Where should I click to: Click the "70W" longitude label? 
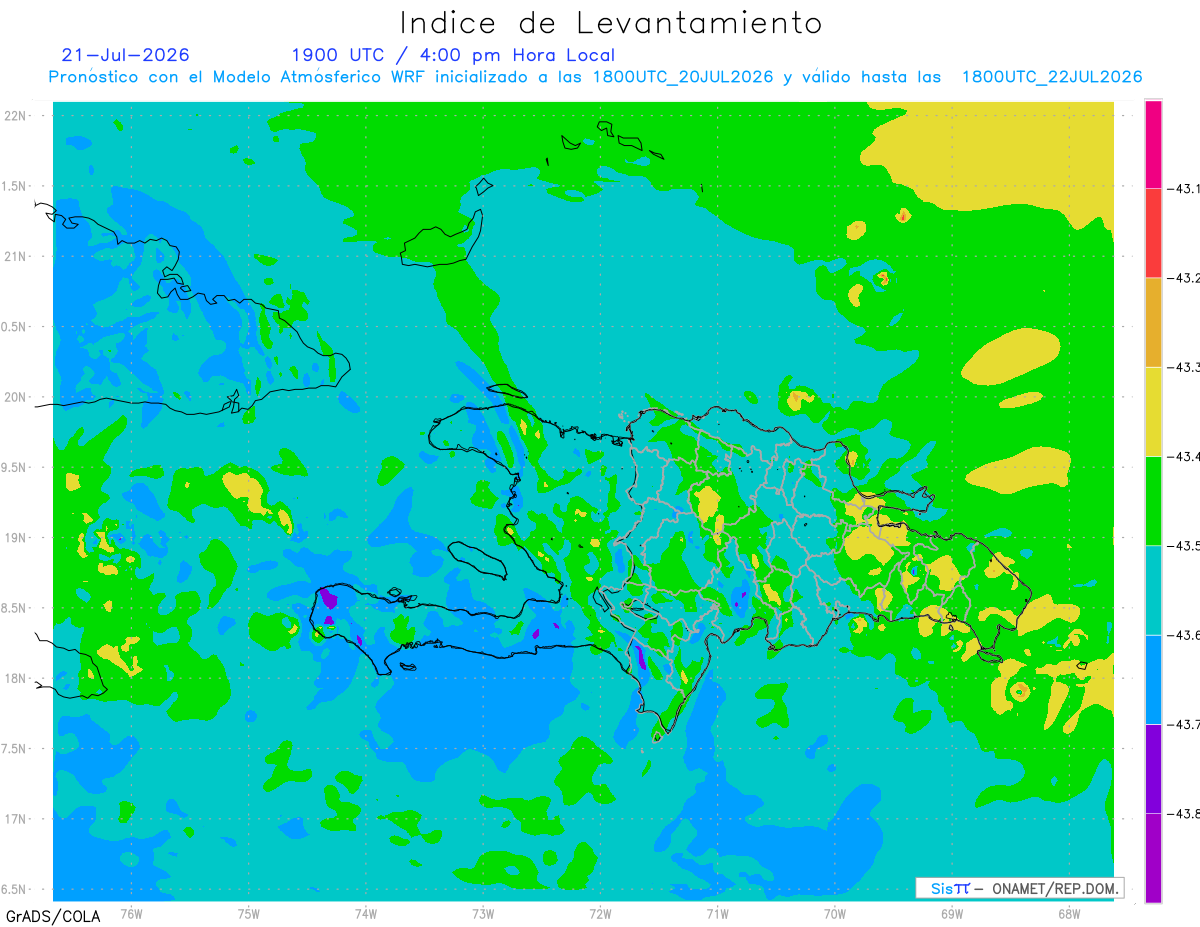[x=835, y=913]
